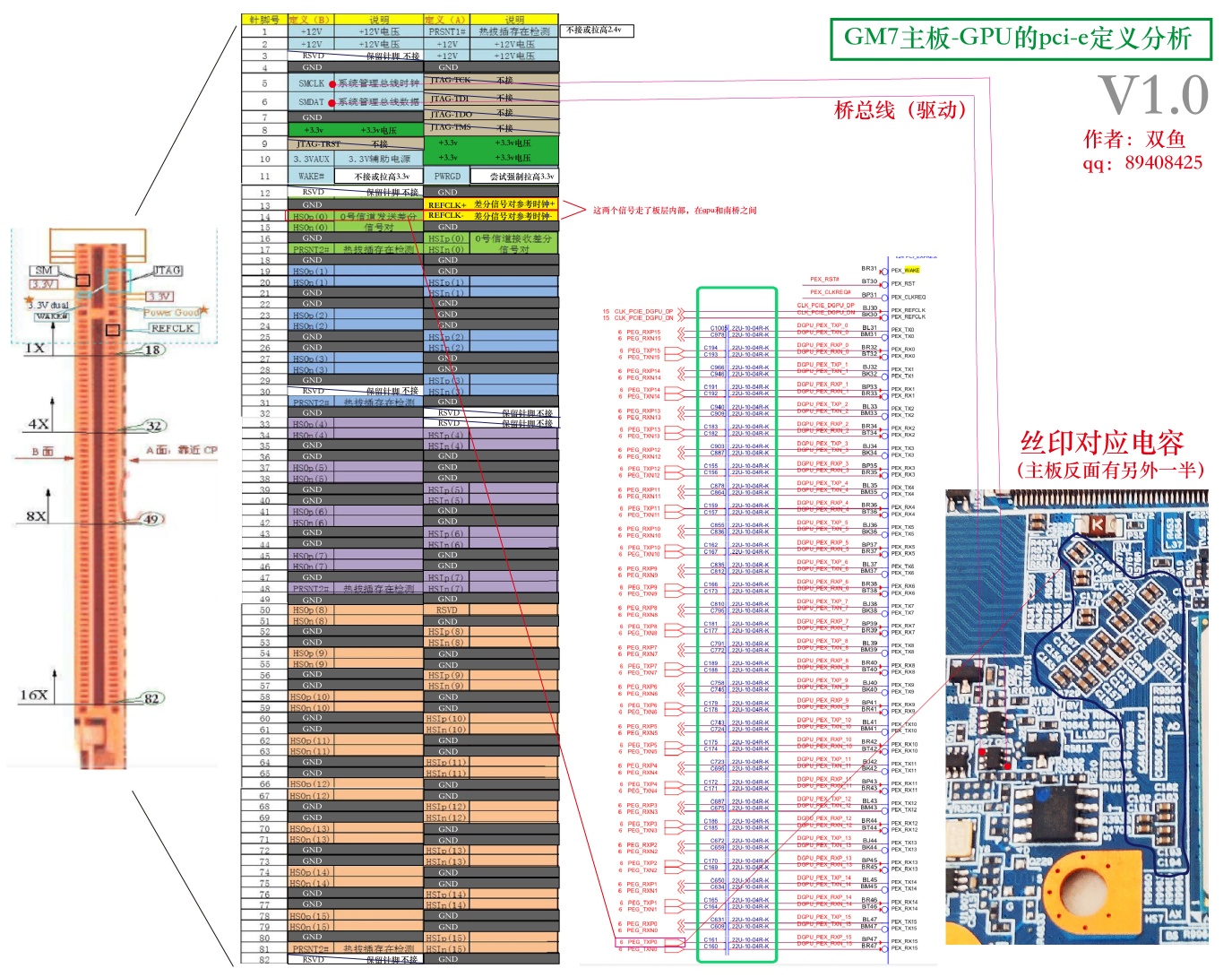
Task: Click the 'PEX_RST#' schematic net label
Action: 824,280
